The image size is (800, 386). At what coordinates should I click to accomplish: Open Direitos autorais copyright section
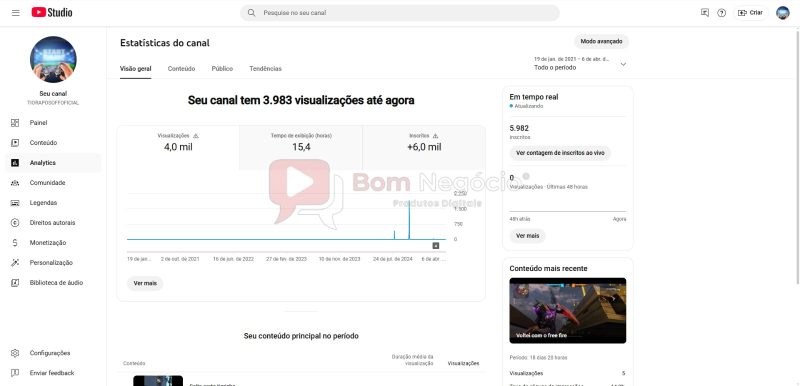53,222
